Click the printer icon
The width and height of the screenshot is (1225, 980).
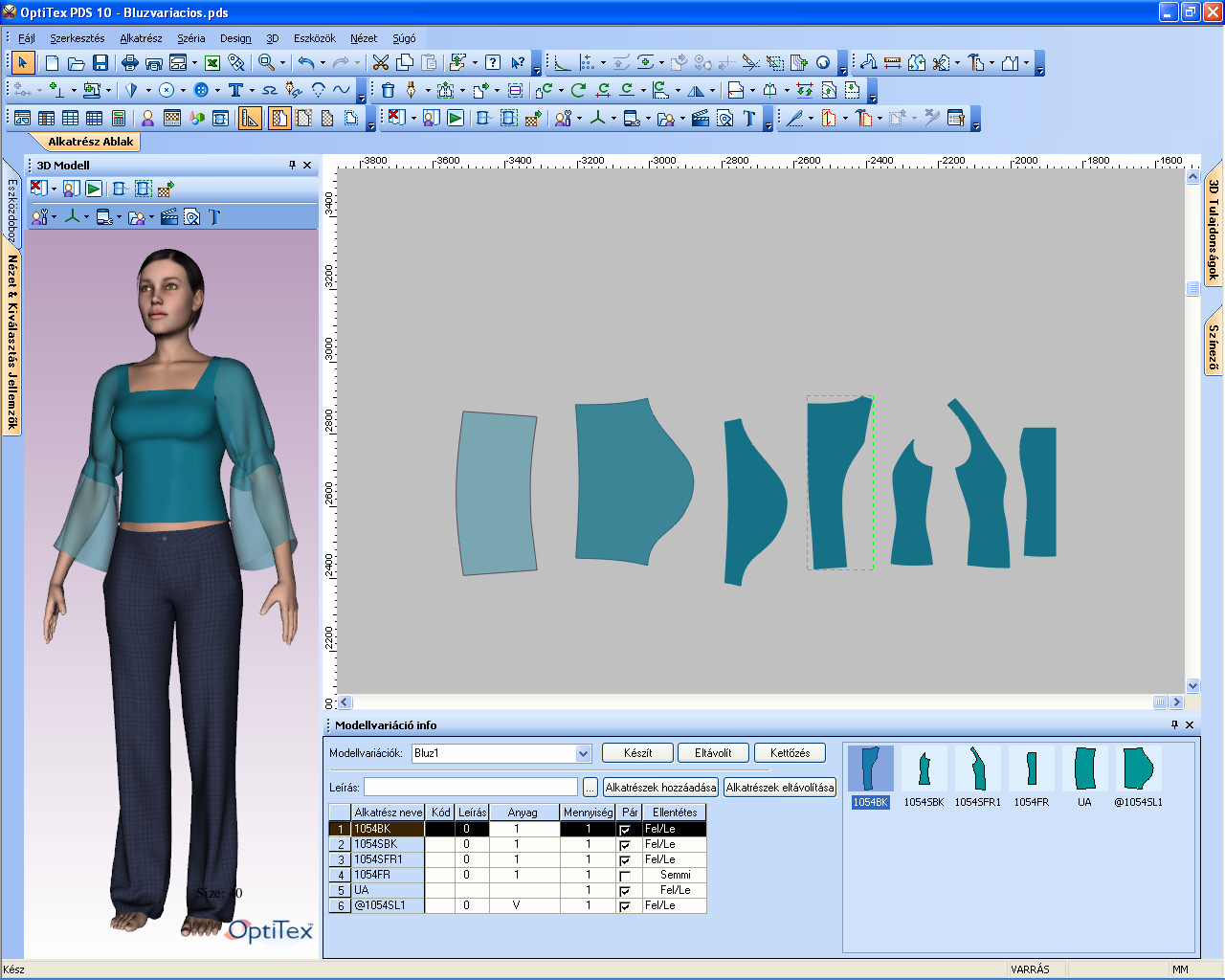(x=129, y=63)
